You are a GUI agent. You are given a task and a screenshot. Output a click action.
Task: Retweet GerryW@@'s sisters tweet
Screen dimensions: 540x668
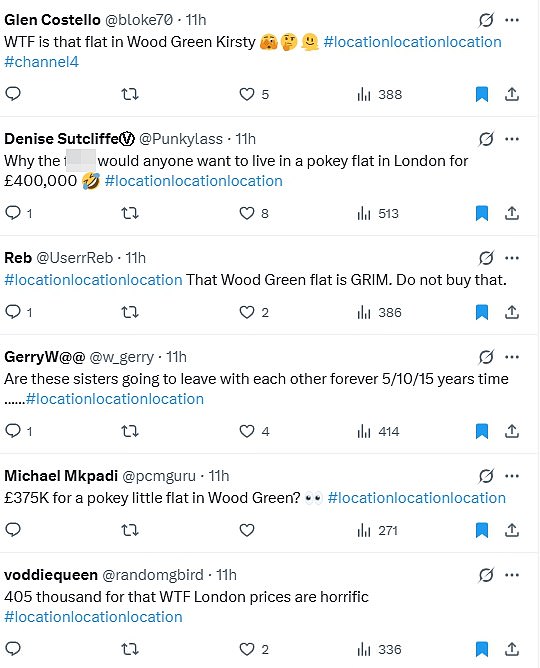[x=130, y=431]
